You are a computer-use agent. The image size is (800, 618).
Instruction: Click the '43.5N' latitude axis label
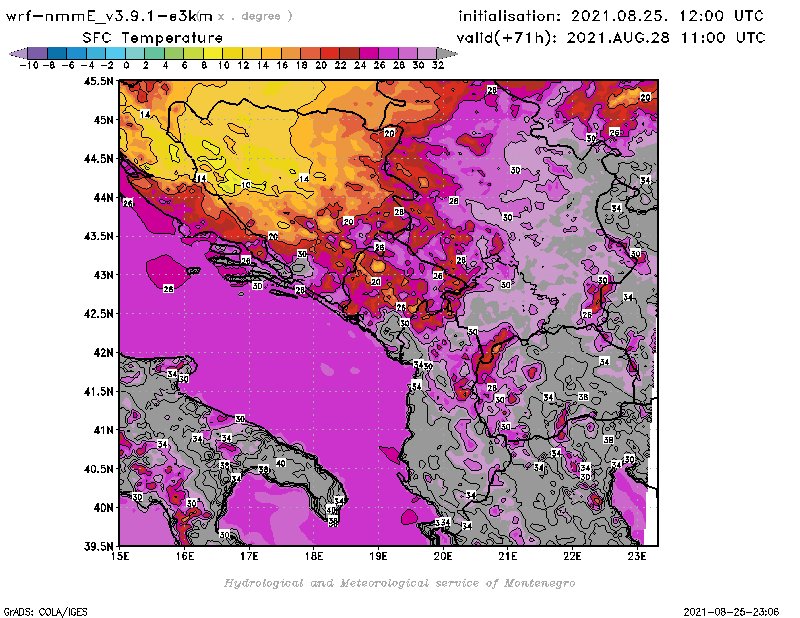[x=98, y=236]
